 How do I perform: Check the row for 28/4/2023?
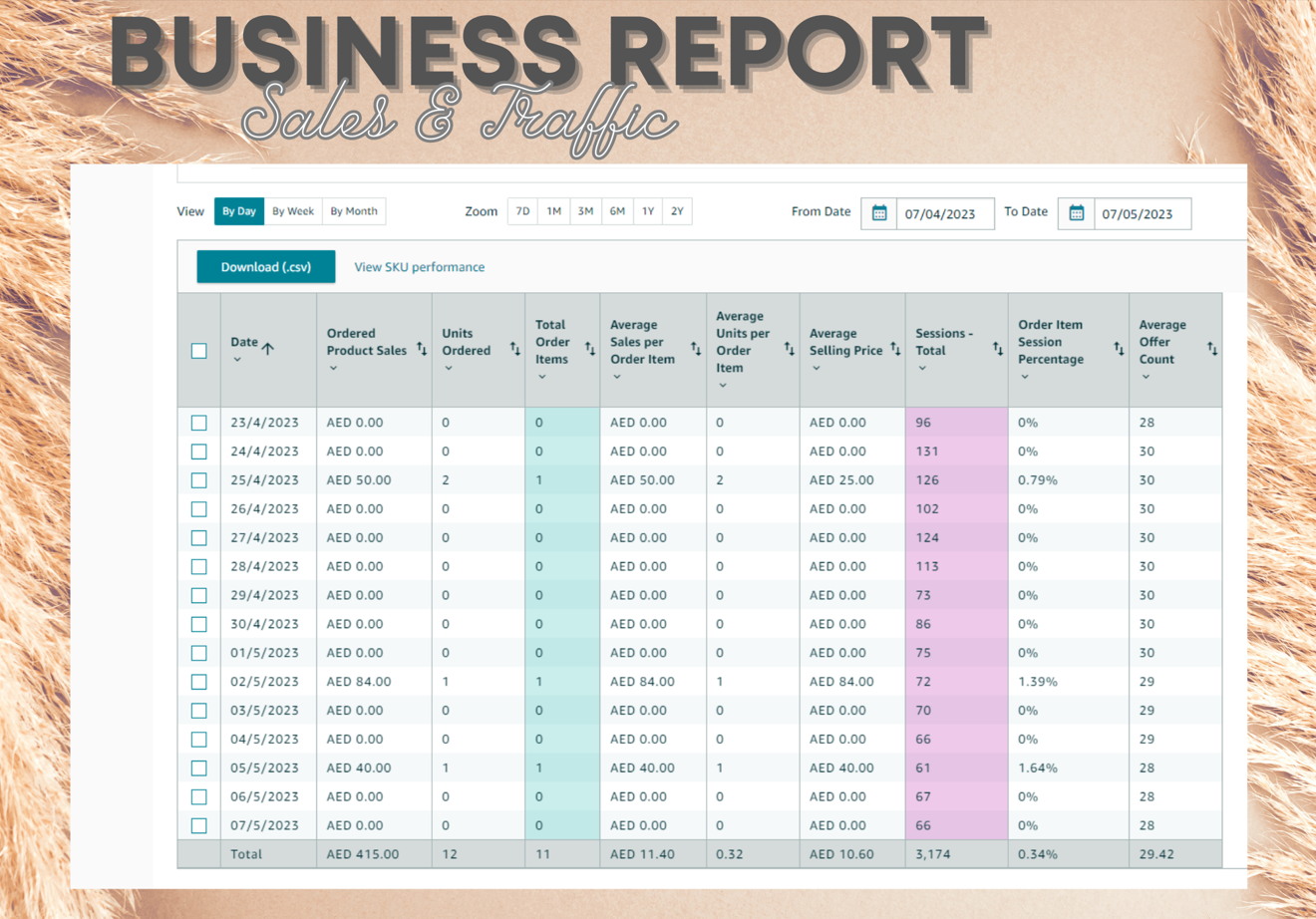tap(199, 566)
